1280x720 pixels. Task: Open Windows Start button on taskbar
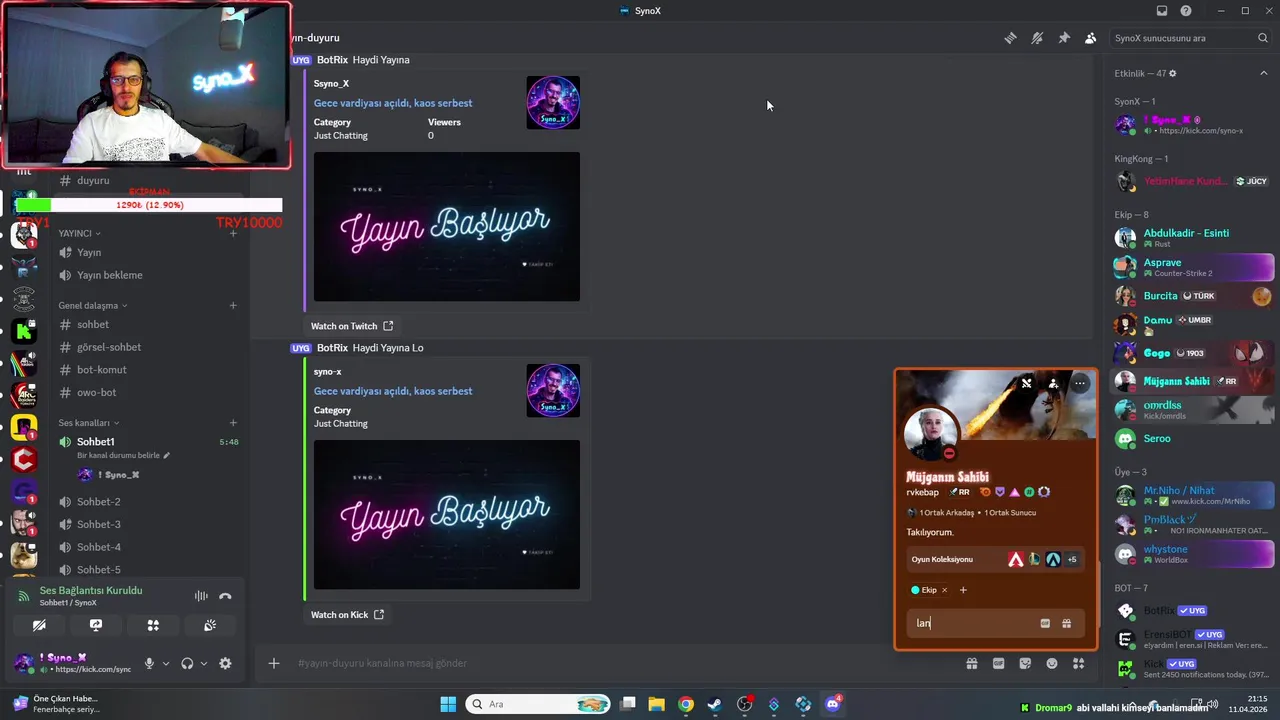[x=448, y=704]
